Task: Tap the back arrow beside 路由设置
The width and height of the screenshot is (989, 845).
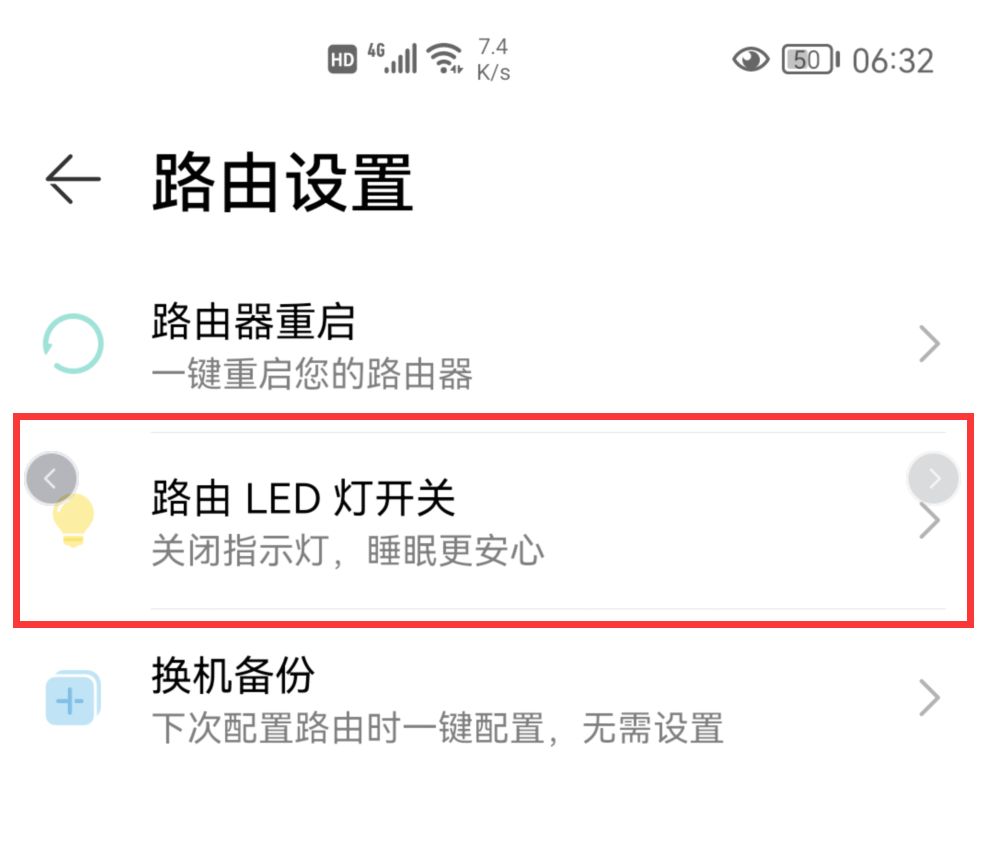Action: pyautogui.click(x=73, y=182)
